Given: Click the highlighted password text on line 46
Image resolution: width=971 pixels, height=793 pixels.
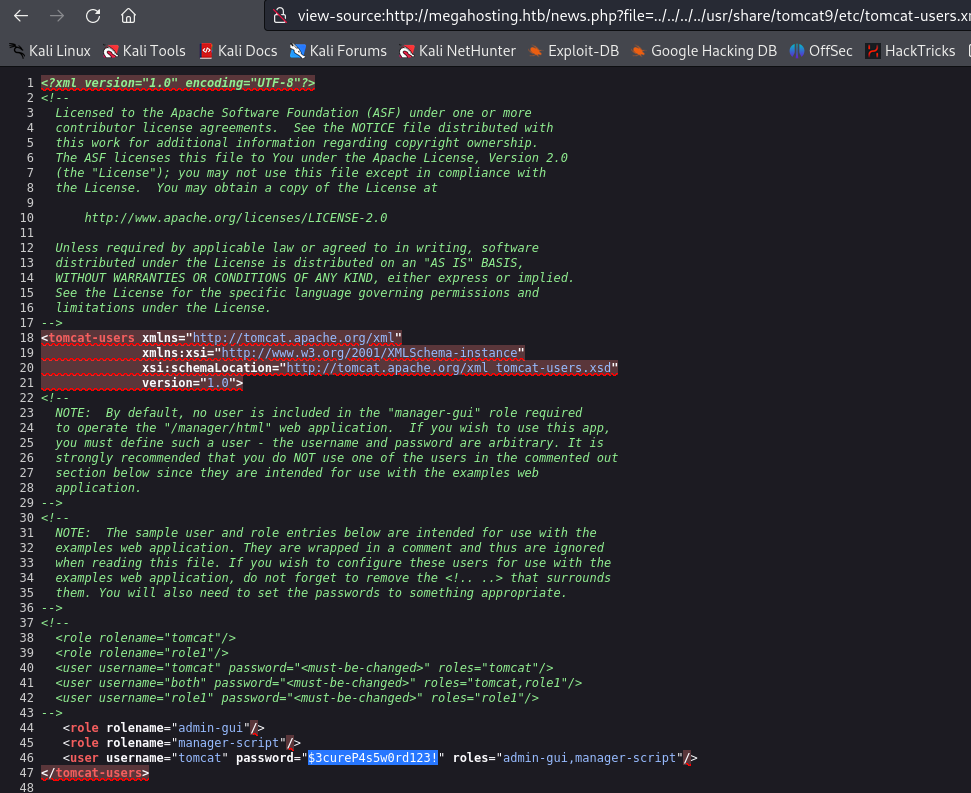Looking at the screenshot, I should click(x=372, y=758).
